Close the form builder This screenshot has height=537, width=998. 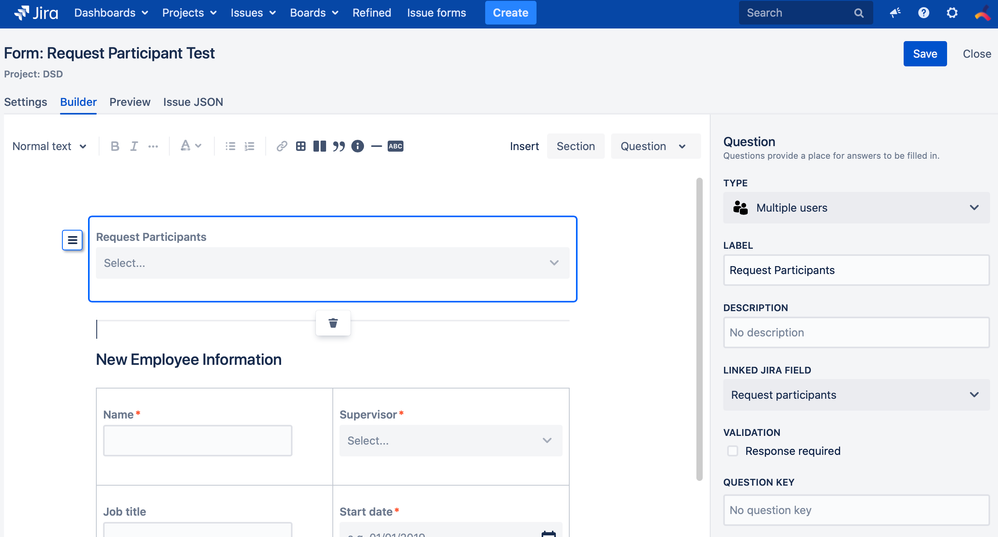[976, 54]
